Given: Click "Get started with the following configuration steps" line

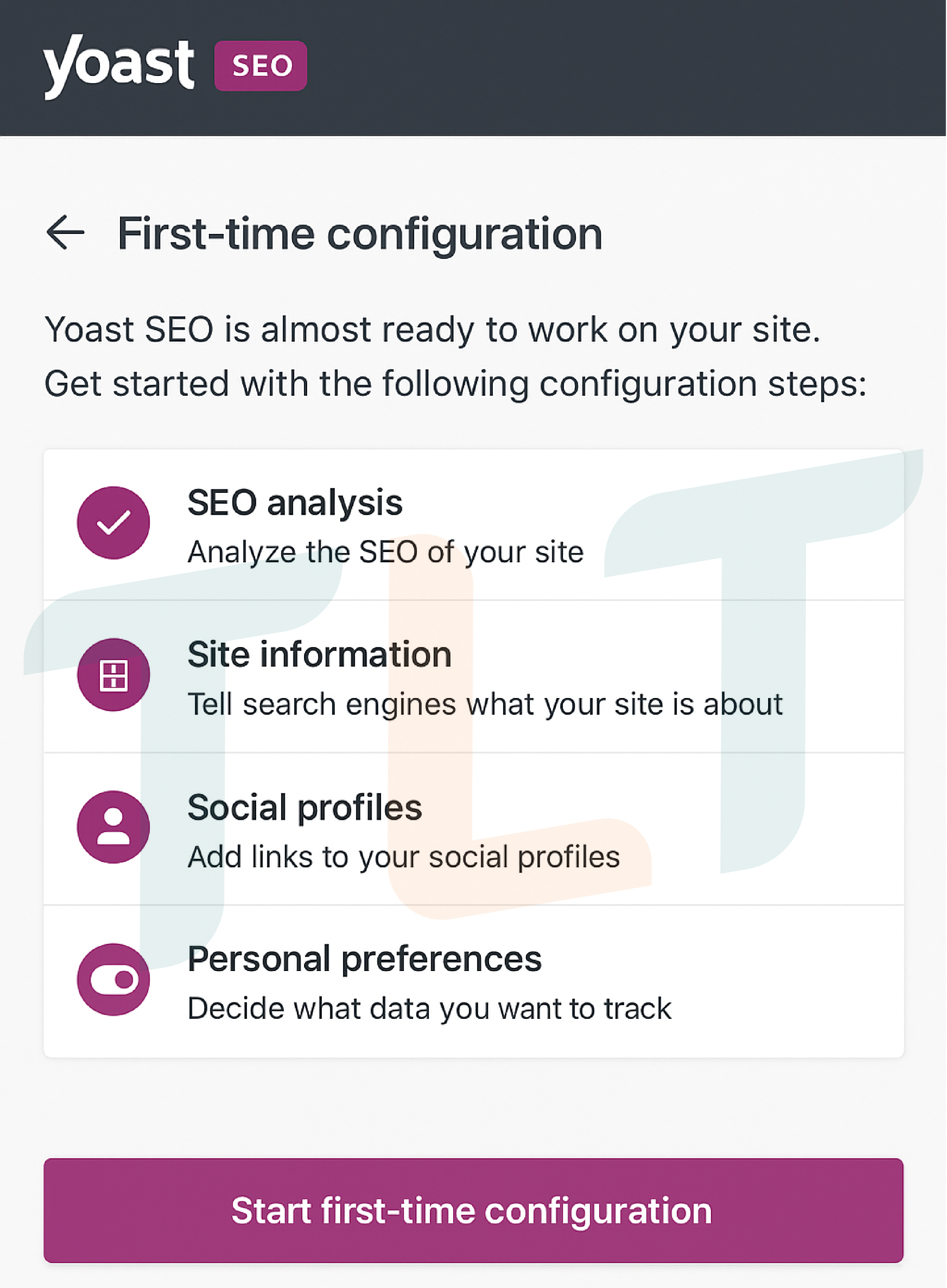Looking at the screenshot, I should 456,383.
